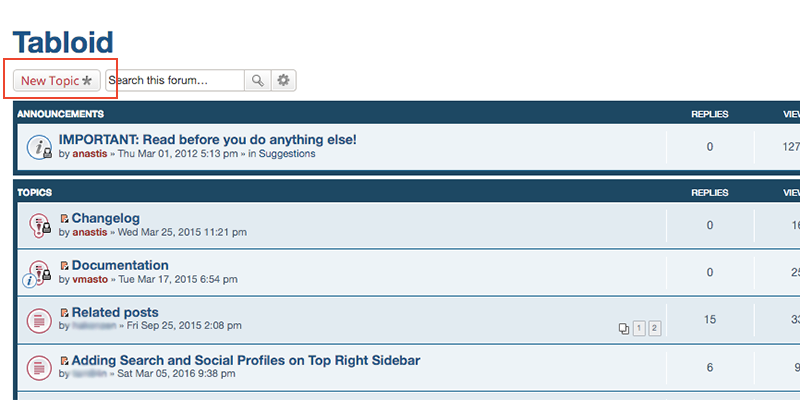Viewport: 800px width, 400px height.
Task: Open the Suggestions forum link
Action: [x=287, y=154]
